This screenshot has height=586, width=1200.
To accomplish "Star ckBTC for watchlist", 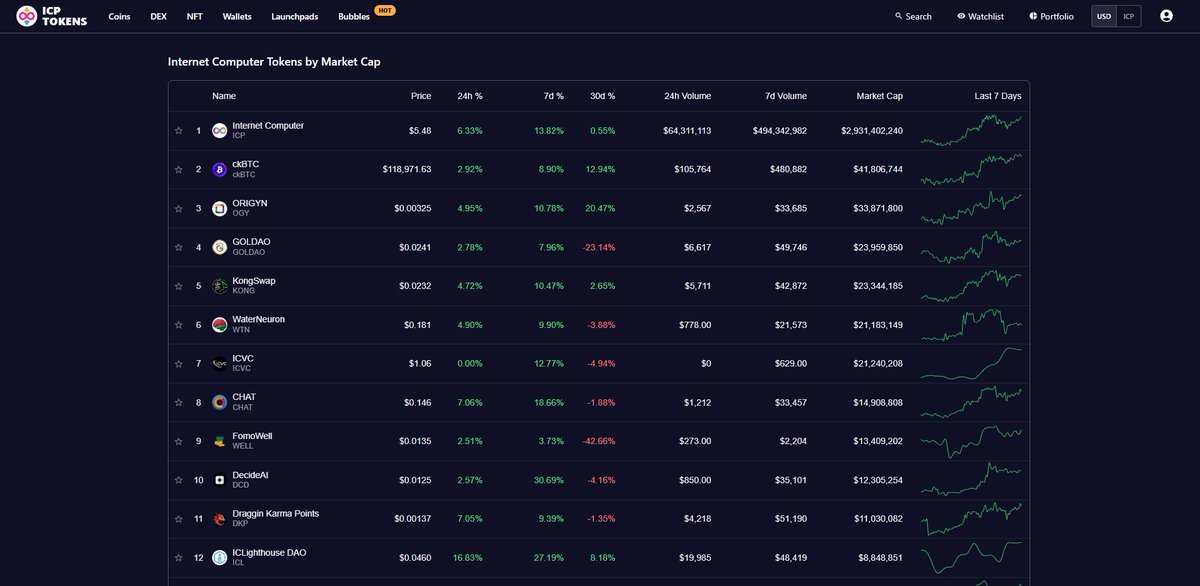I will point(179,169).
